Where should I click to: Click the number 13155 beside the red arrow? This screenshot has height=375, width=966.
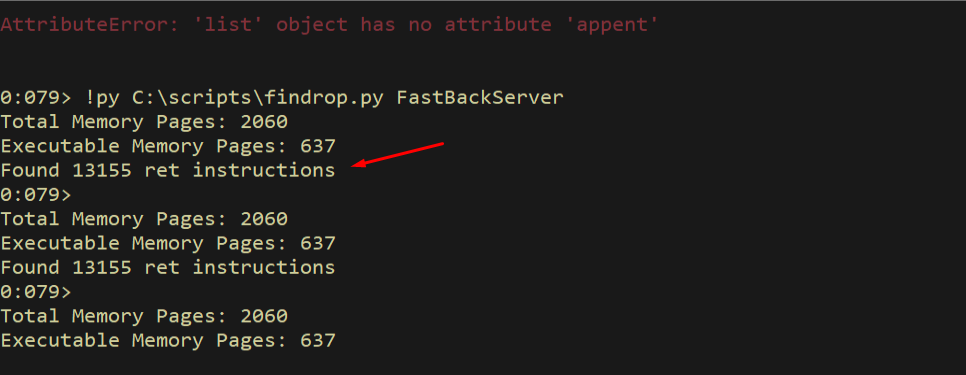[102, 170]
